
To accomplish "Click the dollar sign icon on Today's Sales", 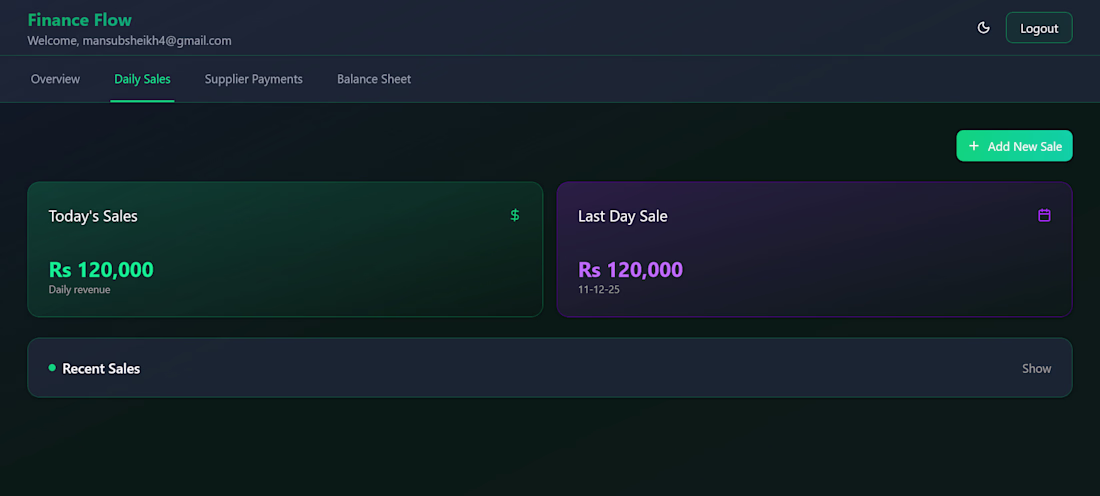I will click(x=515, y=215).
